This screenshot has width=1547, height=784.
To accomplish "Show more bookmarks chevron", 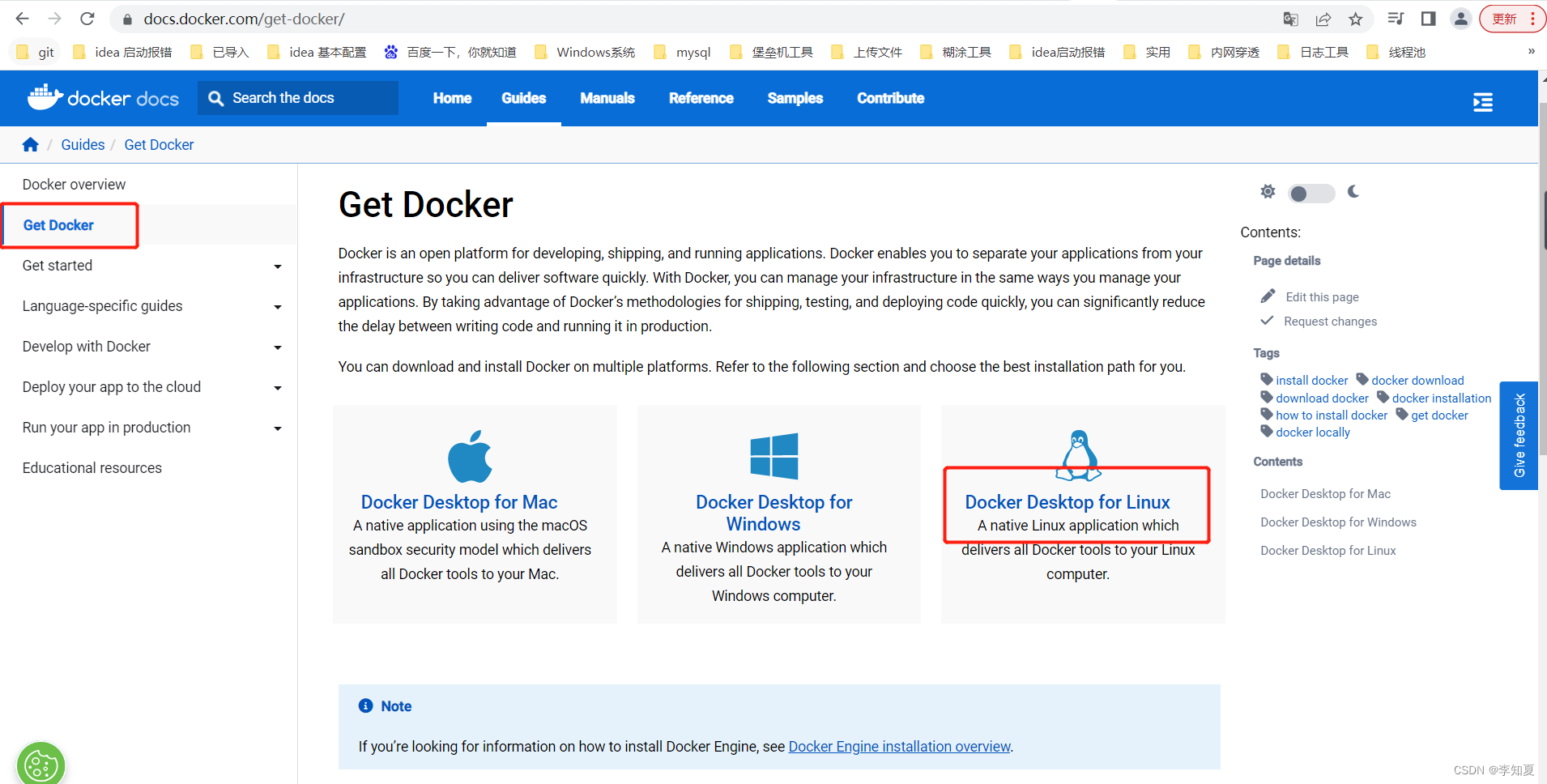I will pos(1531,52).
